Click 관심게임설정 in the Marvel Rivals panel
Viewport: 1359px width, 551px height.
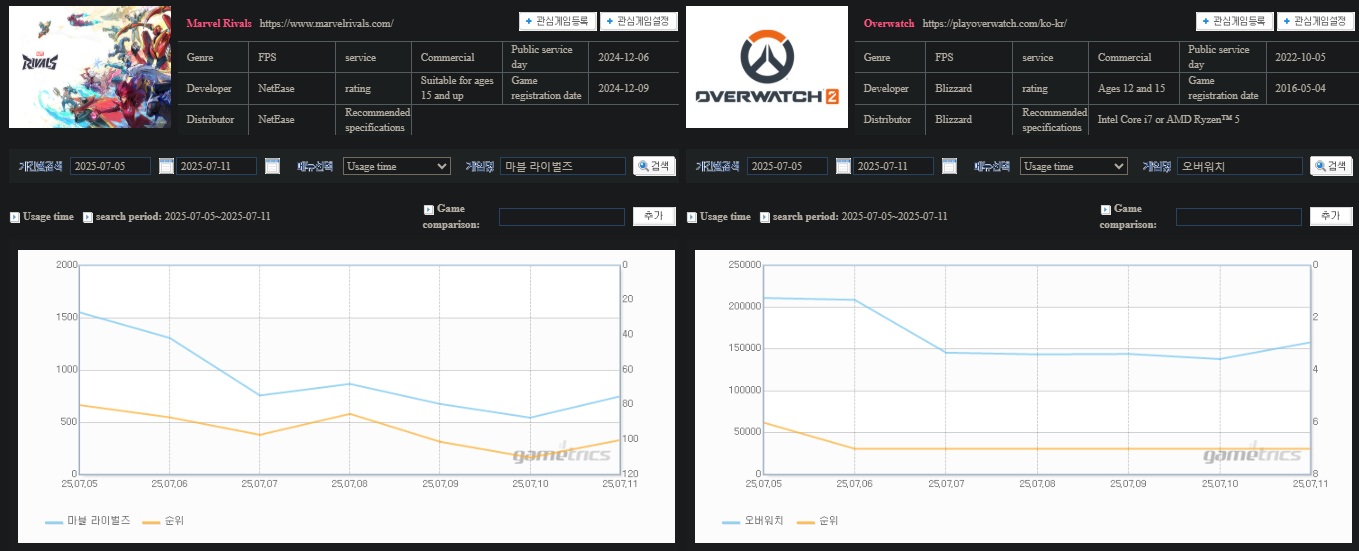click(639, 21)
